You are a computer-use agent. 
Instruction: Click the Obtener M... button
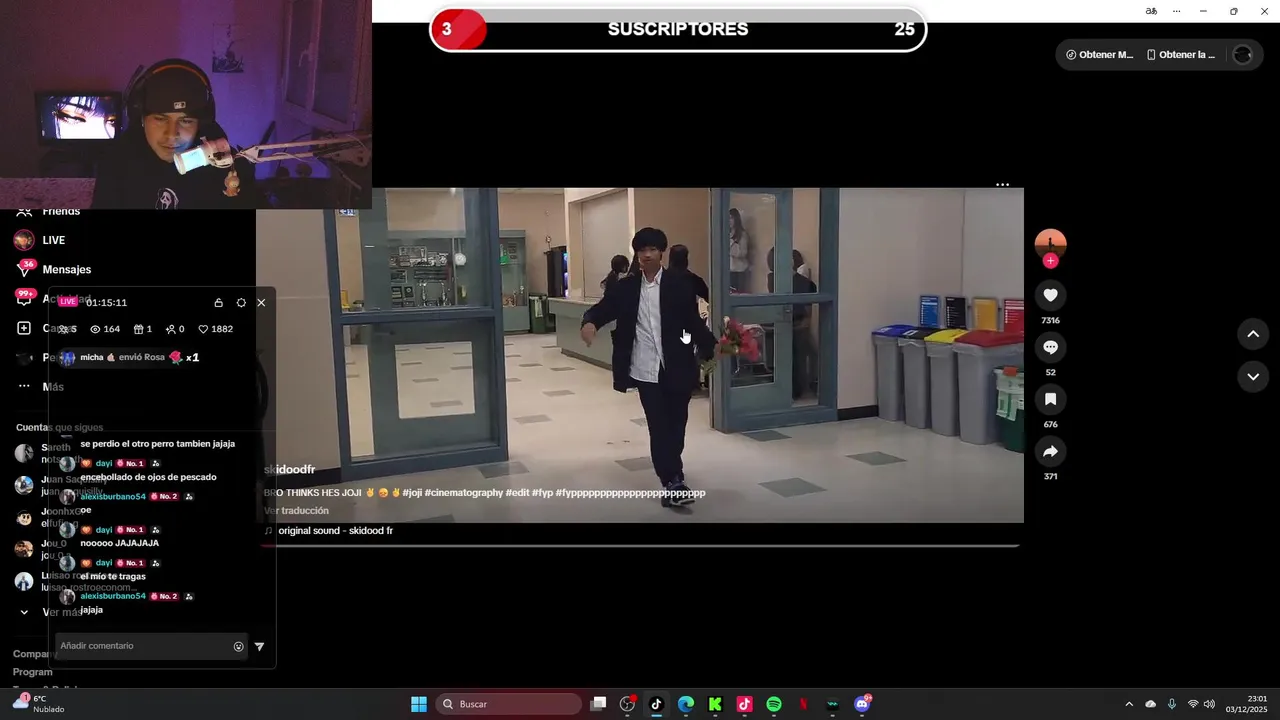[x=1099, y=55]
